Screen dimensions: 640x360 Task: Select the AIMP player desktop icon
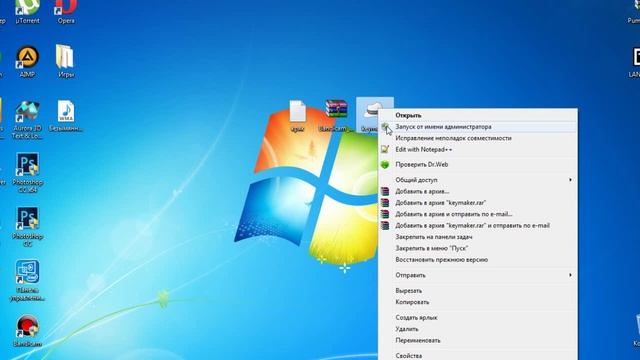[x=27, y=61]
